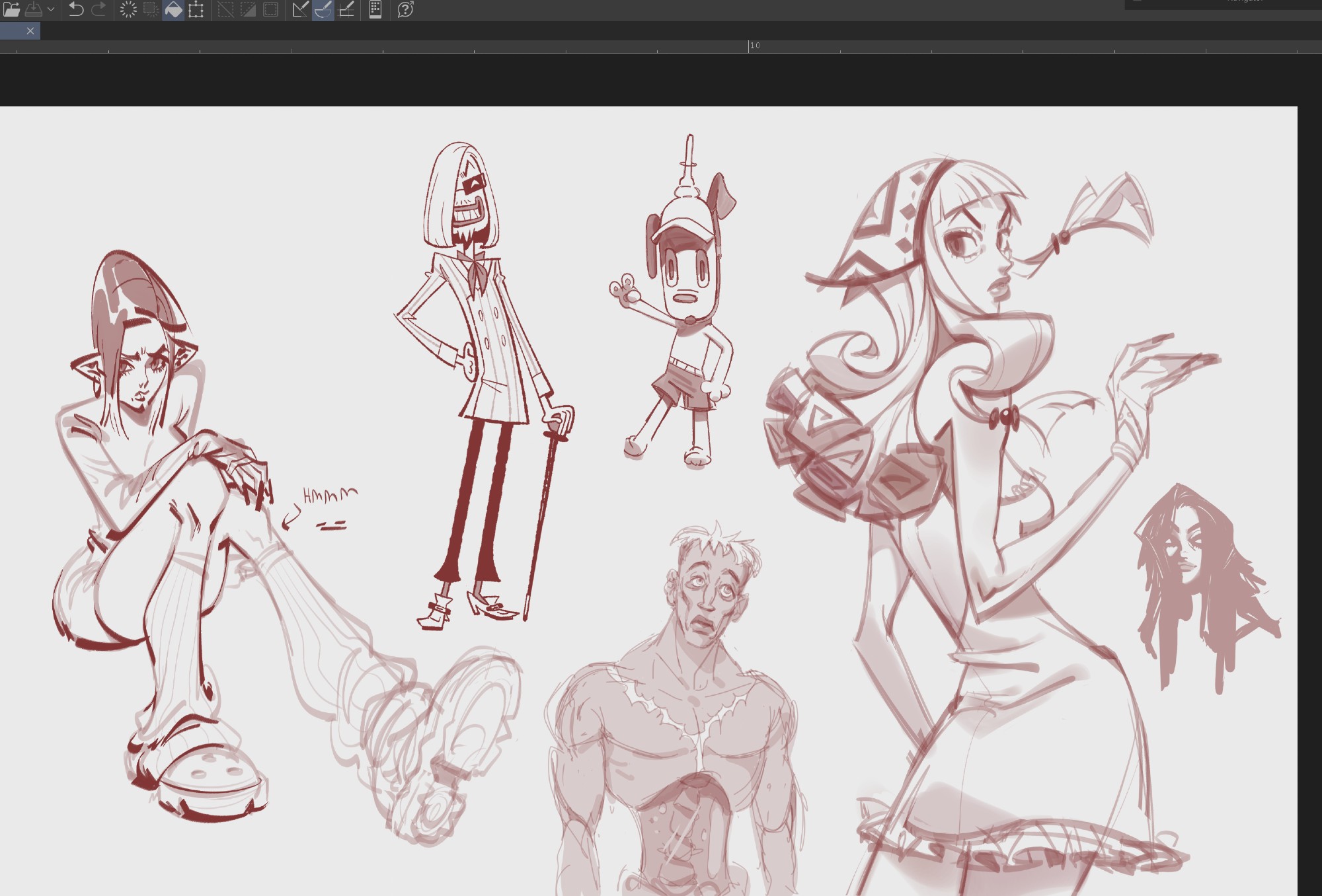Image resolution: width=1322 pixels, height=896 pixels.
Task: Select the Scale/Rotate transform icon
Action: click(196, 9)
